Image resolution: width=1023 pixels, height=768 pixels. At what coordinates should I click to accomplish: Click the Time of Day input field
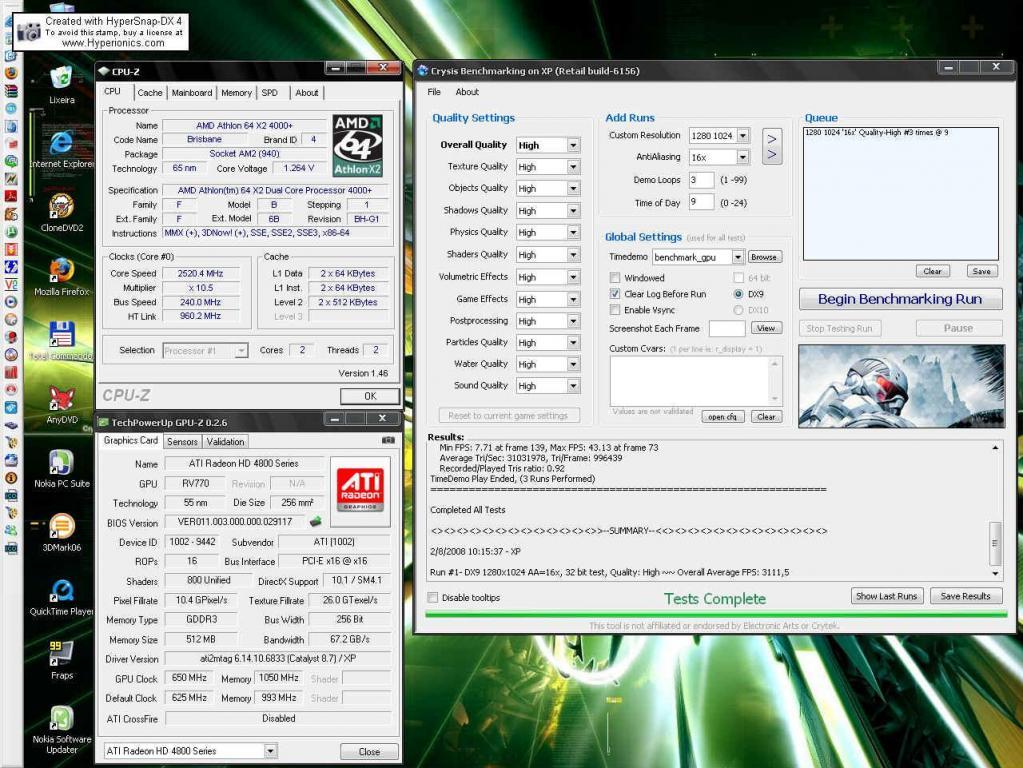pos(701,202)
